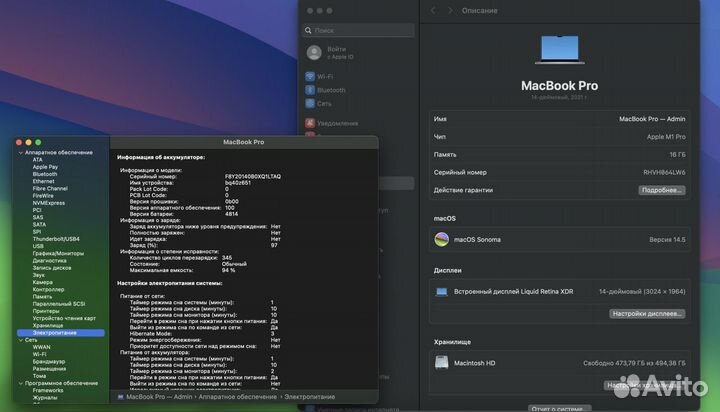
Task: Select Ethernet in hardware list
Action: point(44,181)
